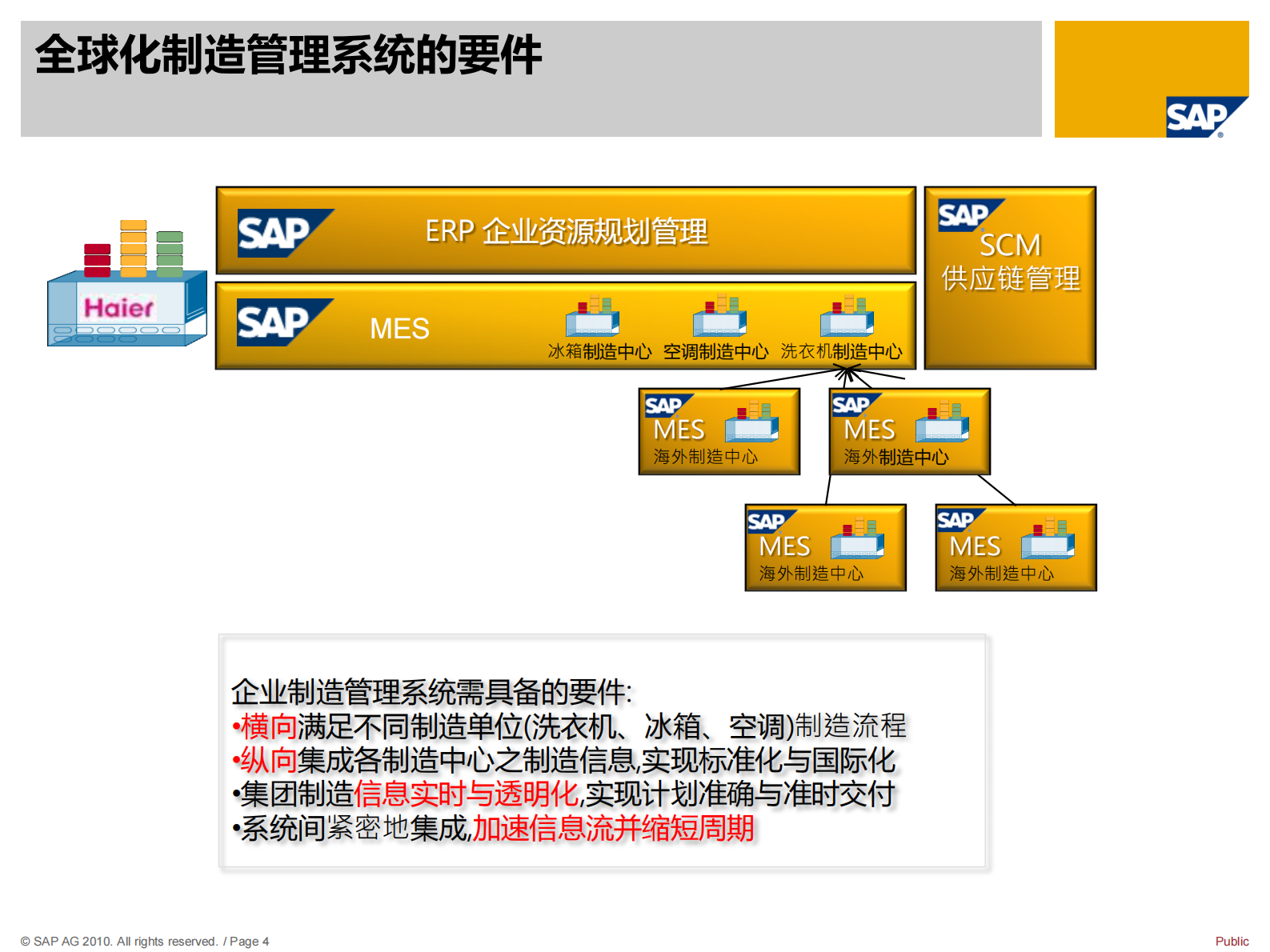Select 海外制造中心 in the upper-left overseas box

tap(705, 457)
